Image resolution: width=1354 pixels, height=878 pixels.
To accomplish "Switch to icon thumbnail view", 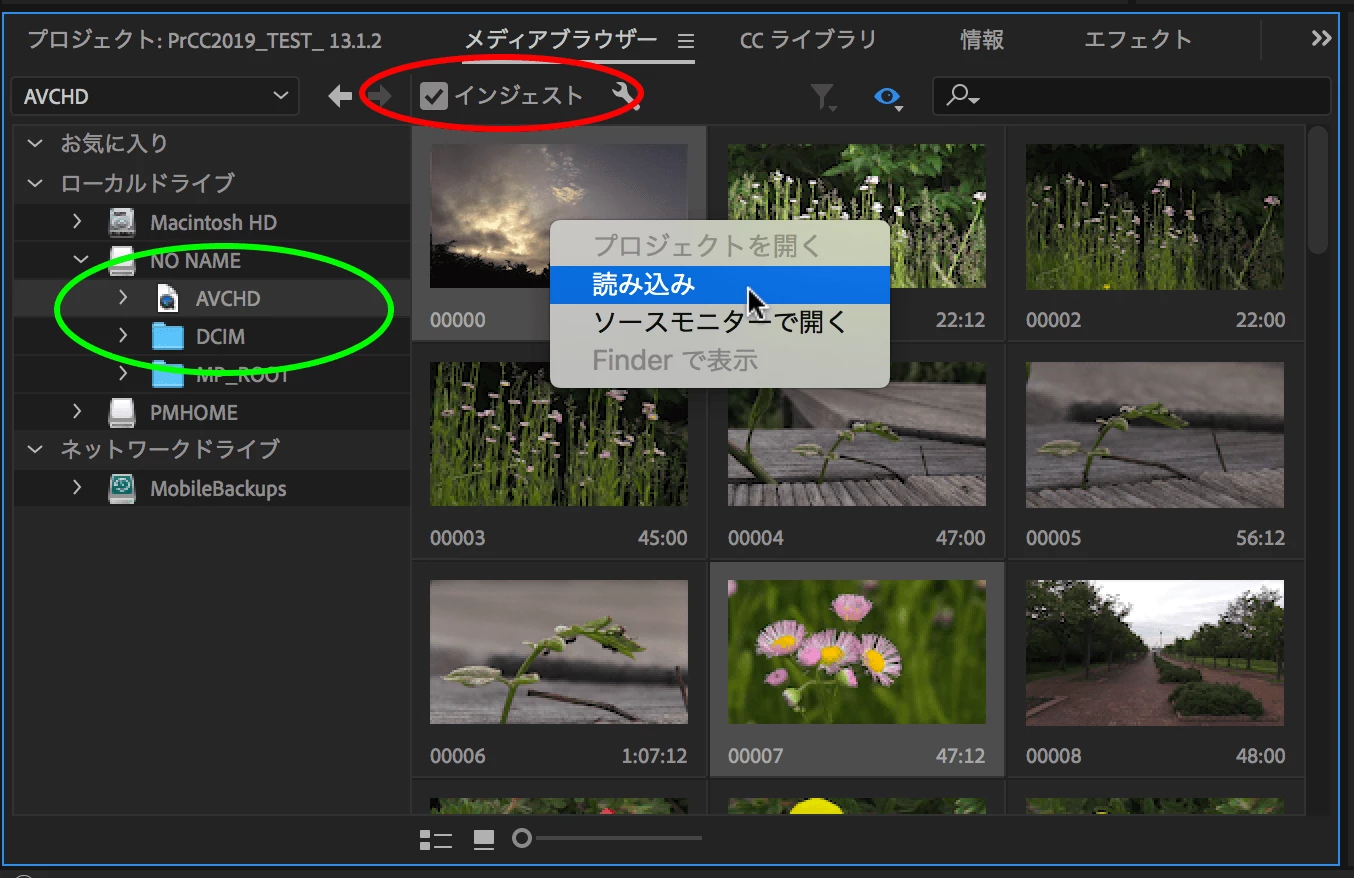I will (x=484, y=840).
